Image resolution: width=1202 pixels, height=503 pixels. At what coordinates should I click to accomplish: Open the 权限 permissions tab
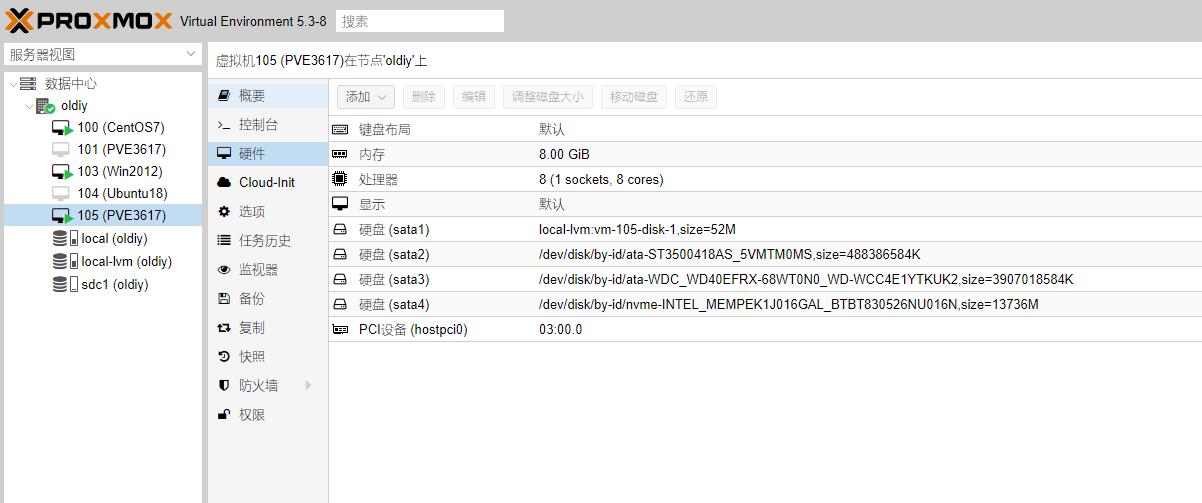[268, 415]
